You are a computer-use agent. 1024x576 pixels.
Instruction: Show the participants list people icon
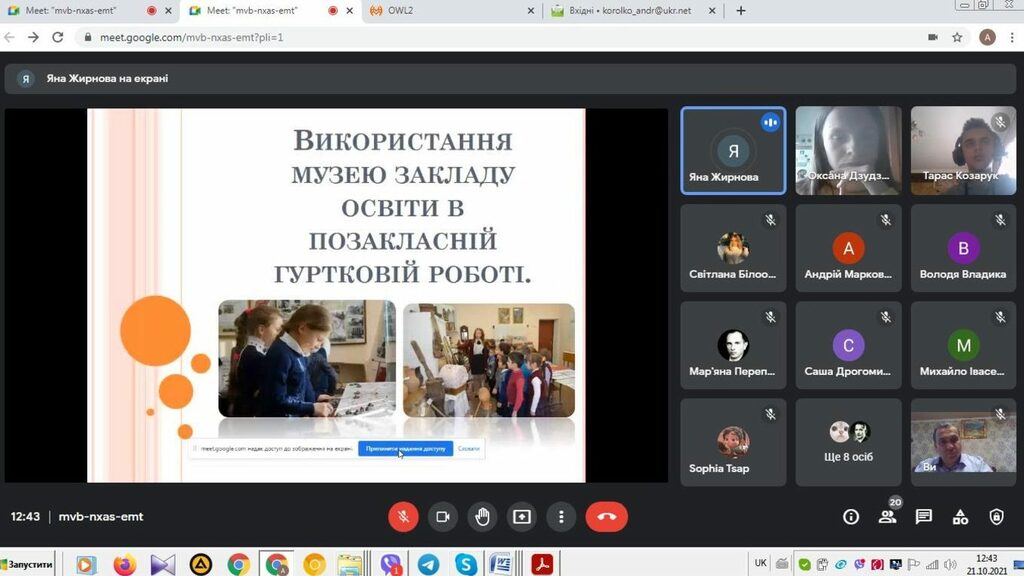pos(887,517)
